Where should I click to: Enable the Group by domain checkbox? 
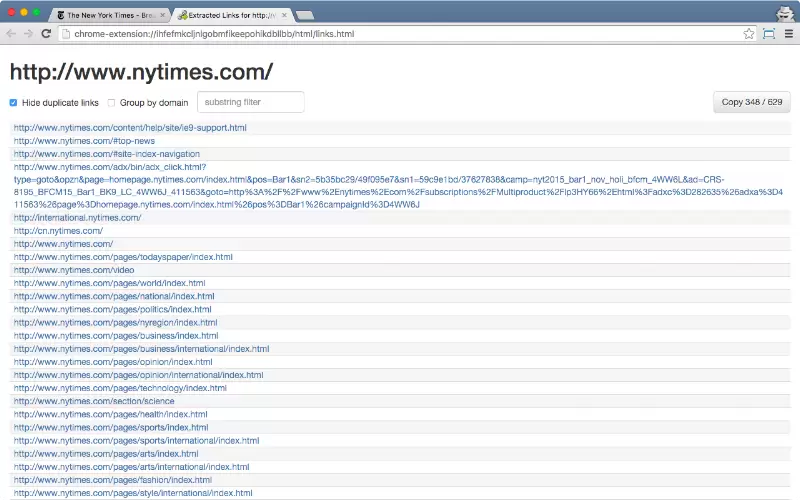112,102
